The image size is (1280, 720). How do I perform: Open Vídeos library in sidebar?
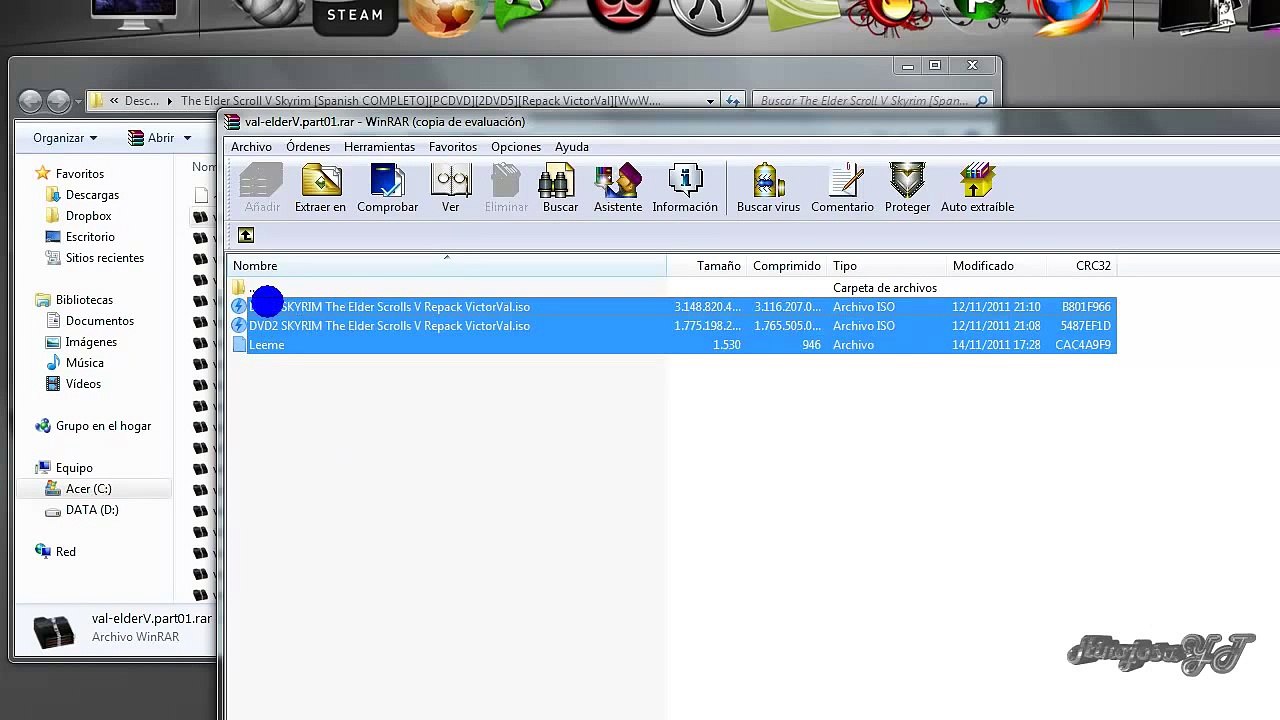click(83, 384)
